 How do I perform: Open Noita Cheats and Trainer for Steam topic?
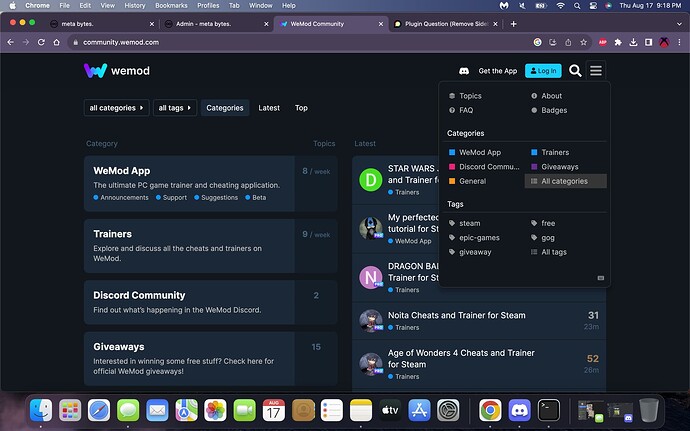456,315
